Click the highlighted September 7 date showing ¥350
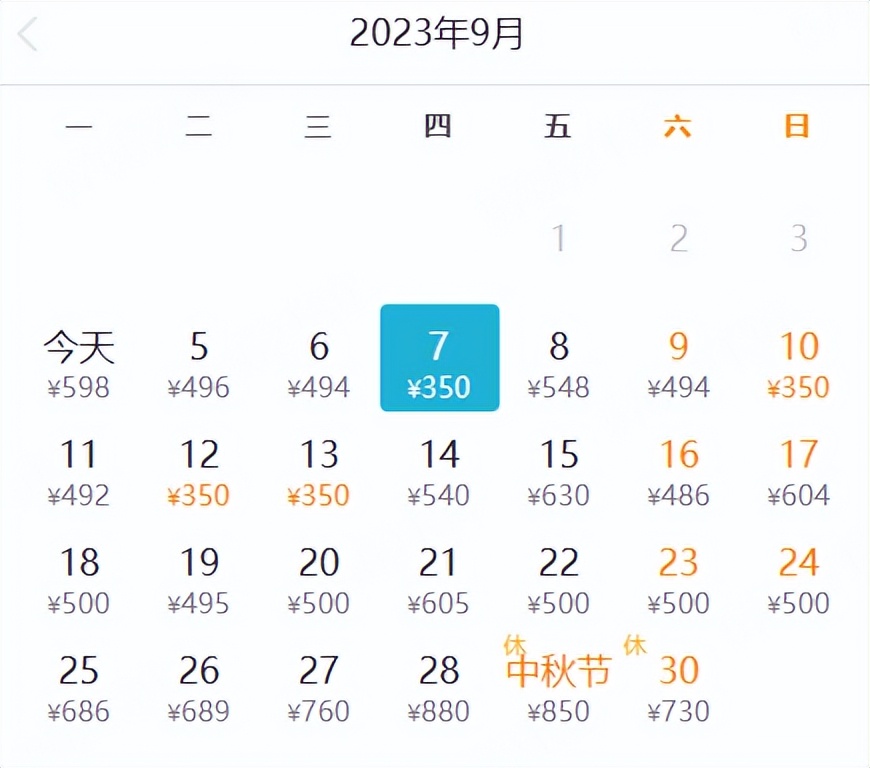Image resolution: width=870 pixels, height=768 pixels. click(x=440, y=360)
